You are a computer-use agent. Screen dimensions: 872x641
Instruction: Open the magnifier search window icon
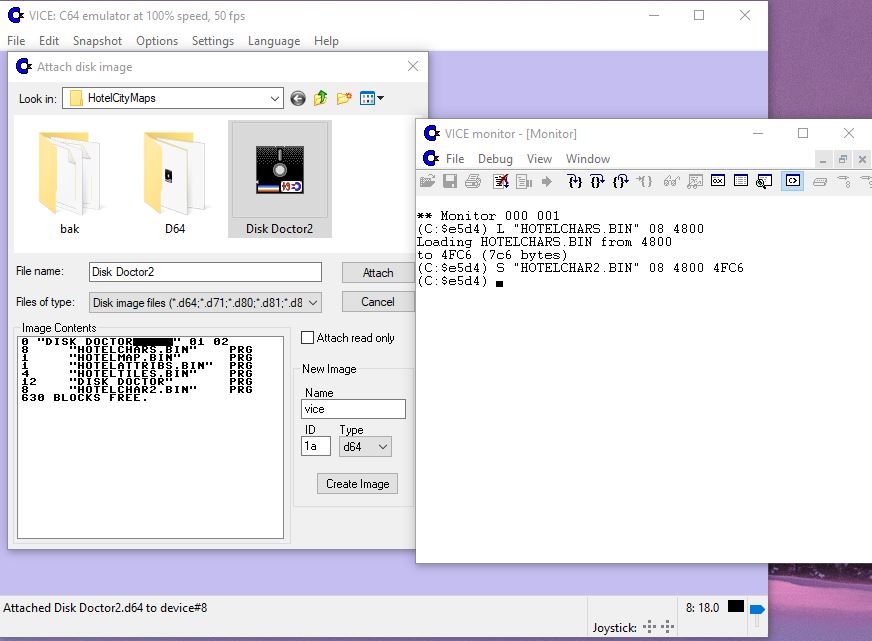click(764, 181)
